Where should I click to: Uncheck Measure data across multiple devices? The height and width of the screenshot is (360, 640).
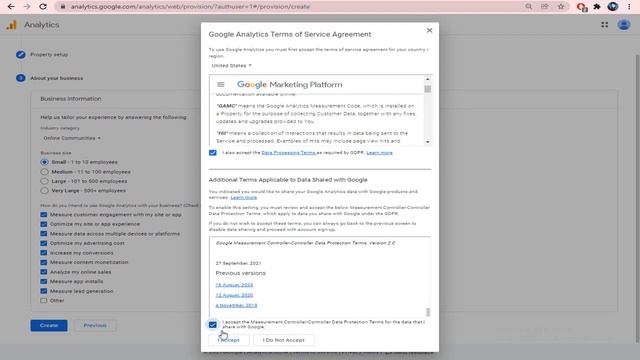(44, 234)
